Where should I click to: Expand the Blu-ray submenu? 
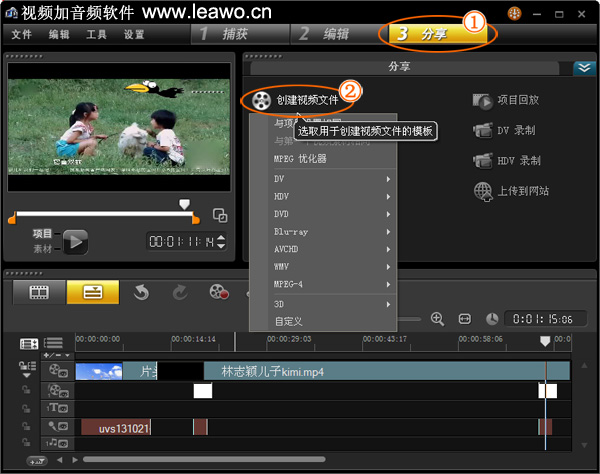(x=332, y=232)
